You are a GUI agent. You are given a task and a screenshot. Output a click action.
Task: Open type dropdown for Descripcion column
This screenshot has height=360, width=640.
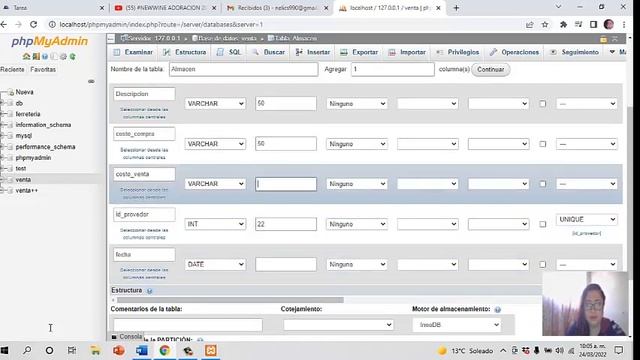215,104
